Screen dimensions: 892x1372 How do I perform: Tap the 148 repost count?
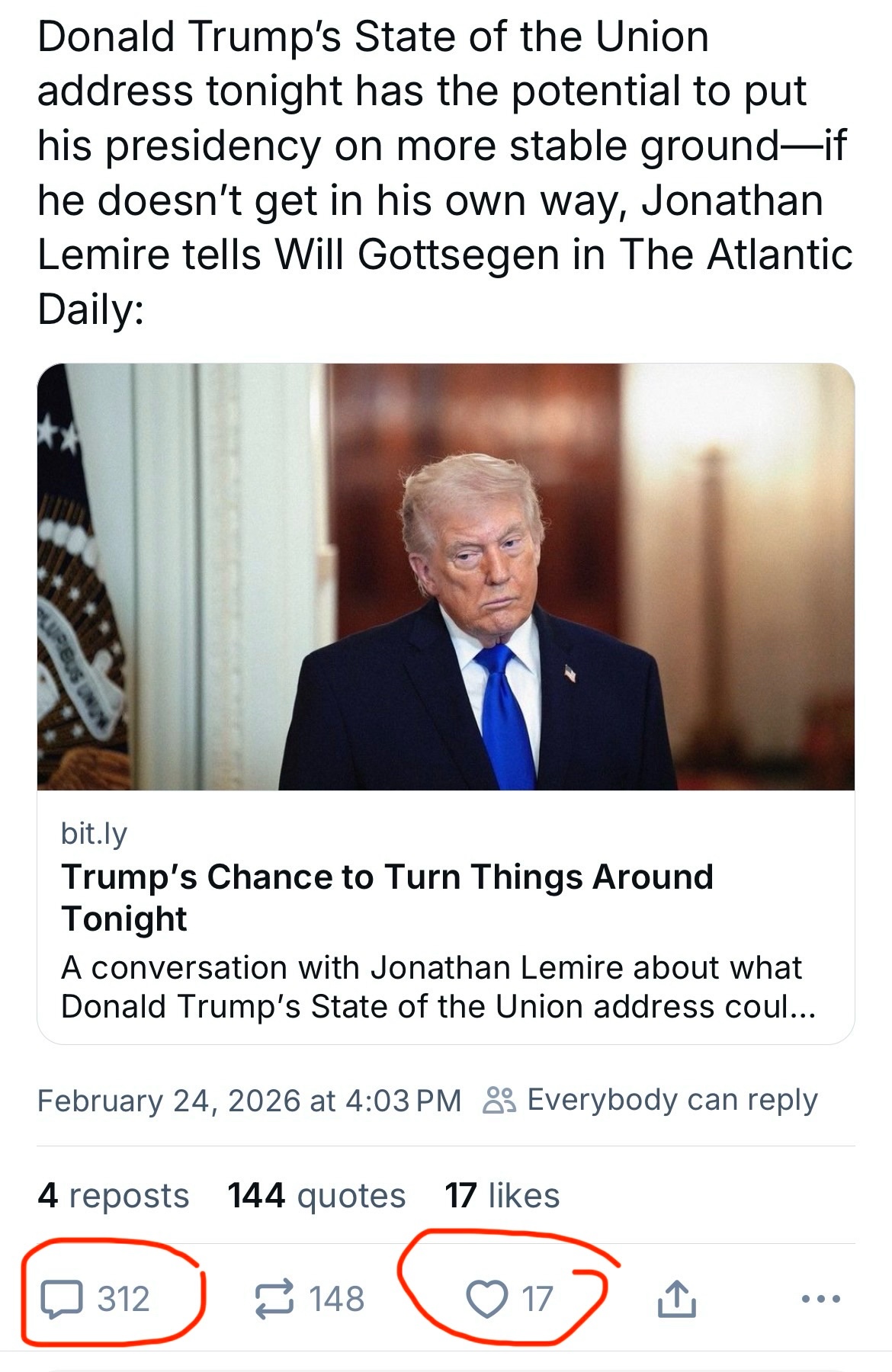336,1299
